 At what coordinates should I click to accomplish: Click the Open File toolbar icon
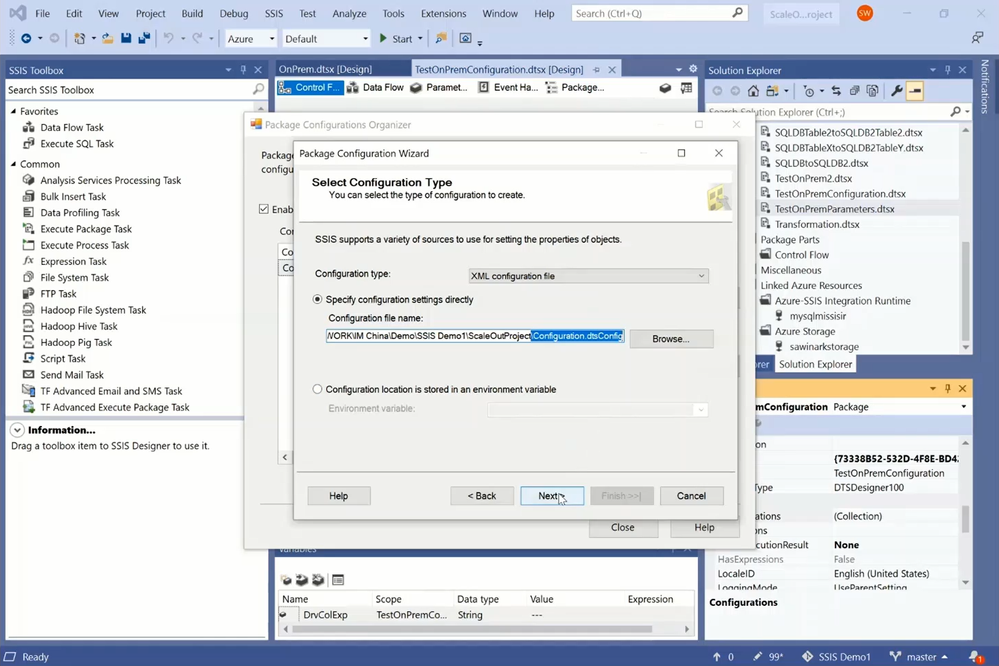point(108,38)
